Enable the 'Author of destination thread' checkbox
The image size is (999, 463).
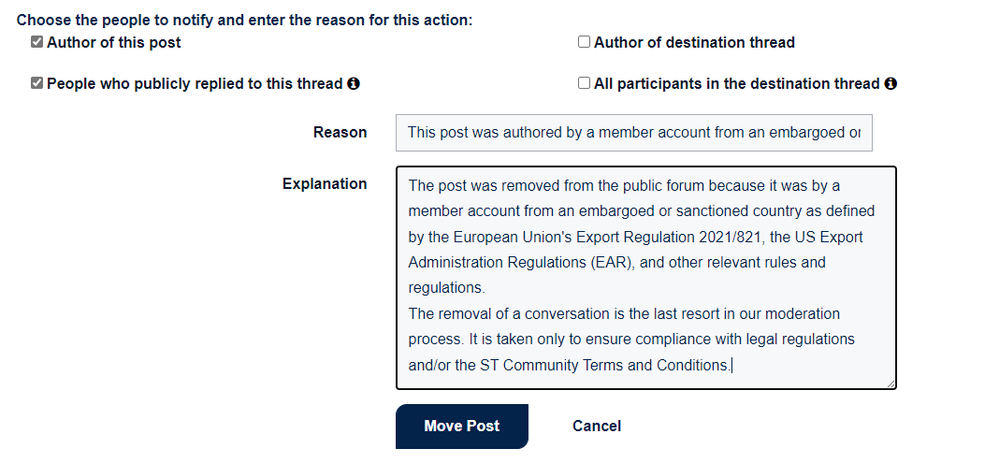584,42
